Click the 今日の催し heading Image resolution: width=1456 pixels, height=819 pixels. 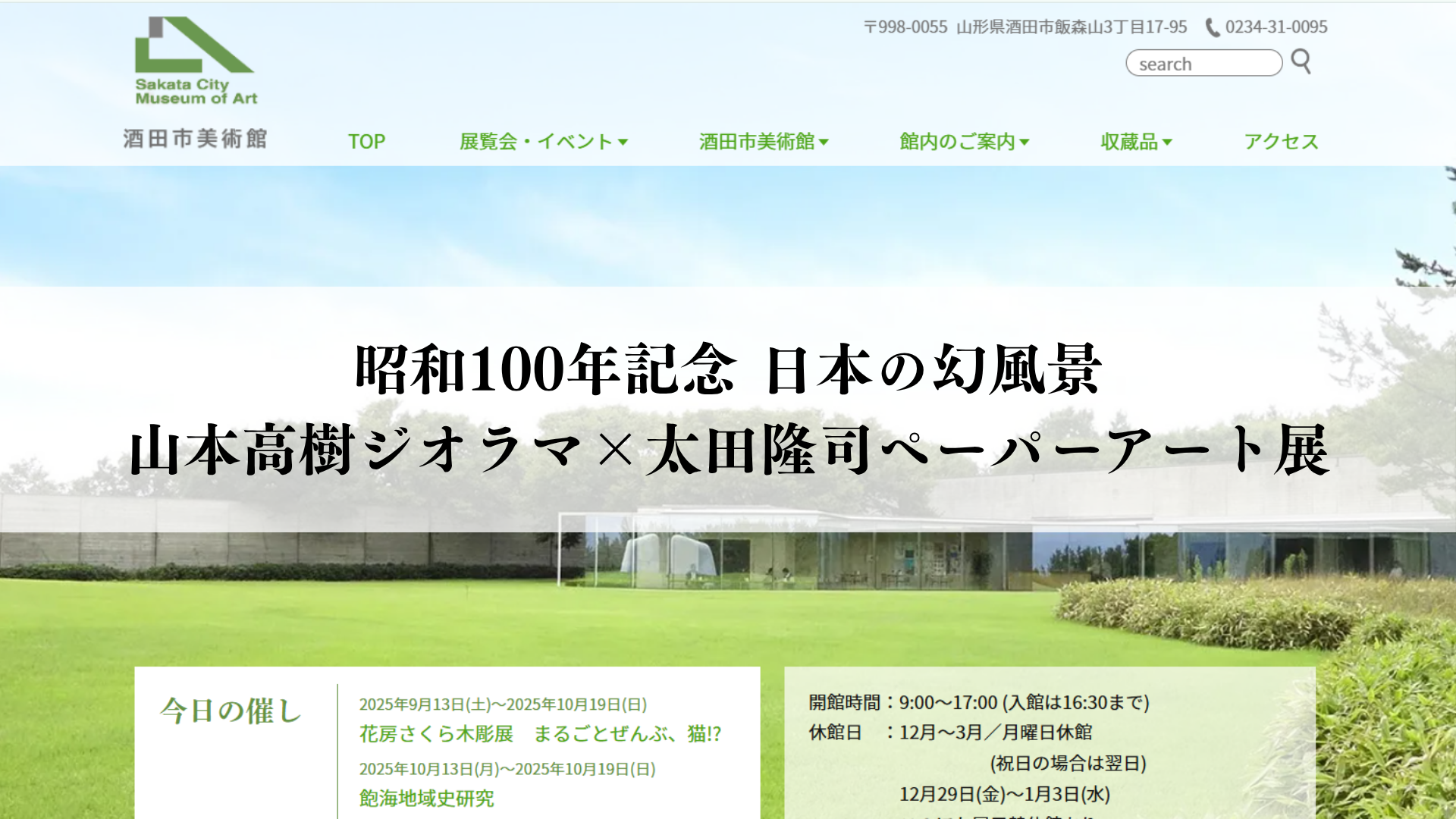231,711
